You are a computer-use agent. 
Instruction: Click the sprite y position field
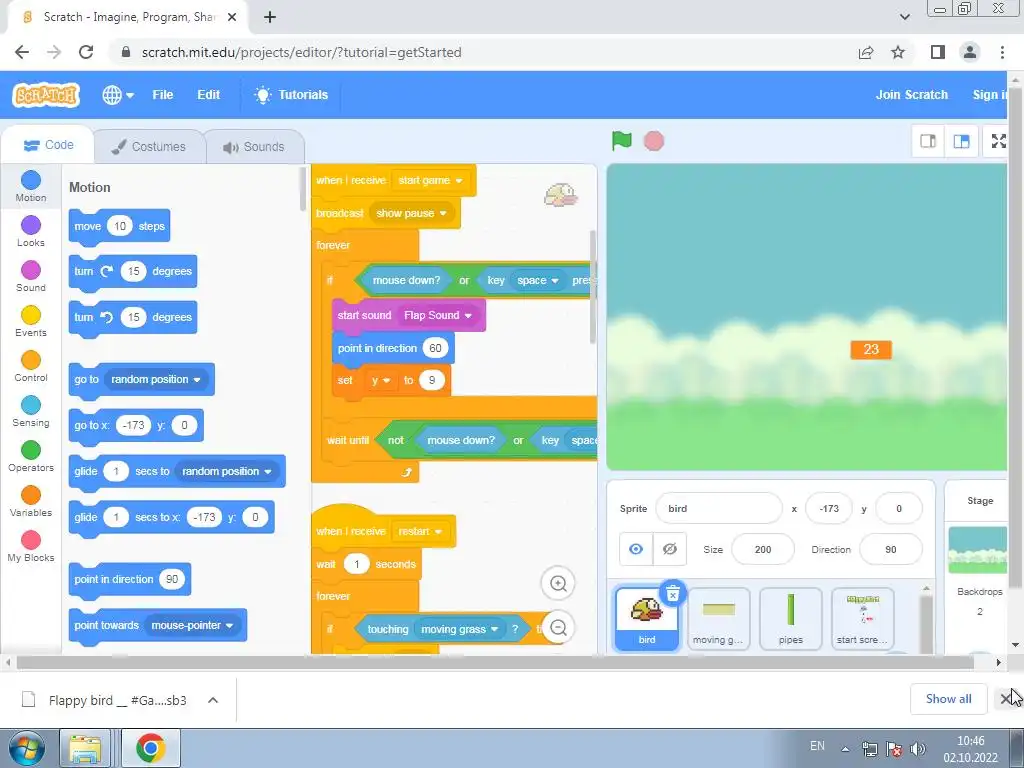[x=899, y=508]
